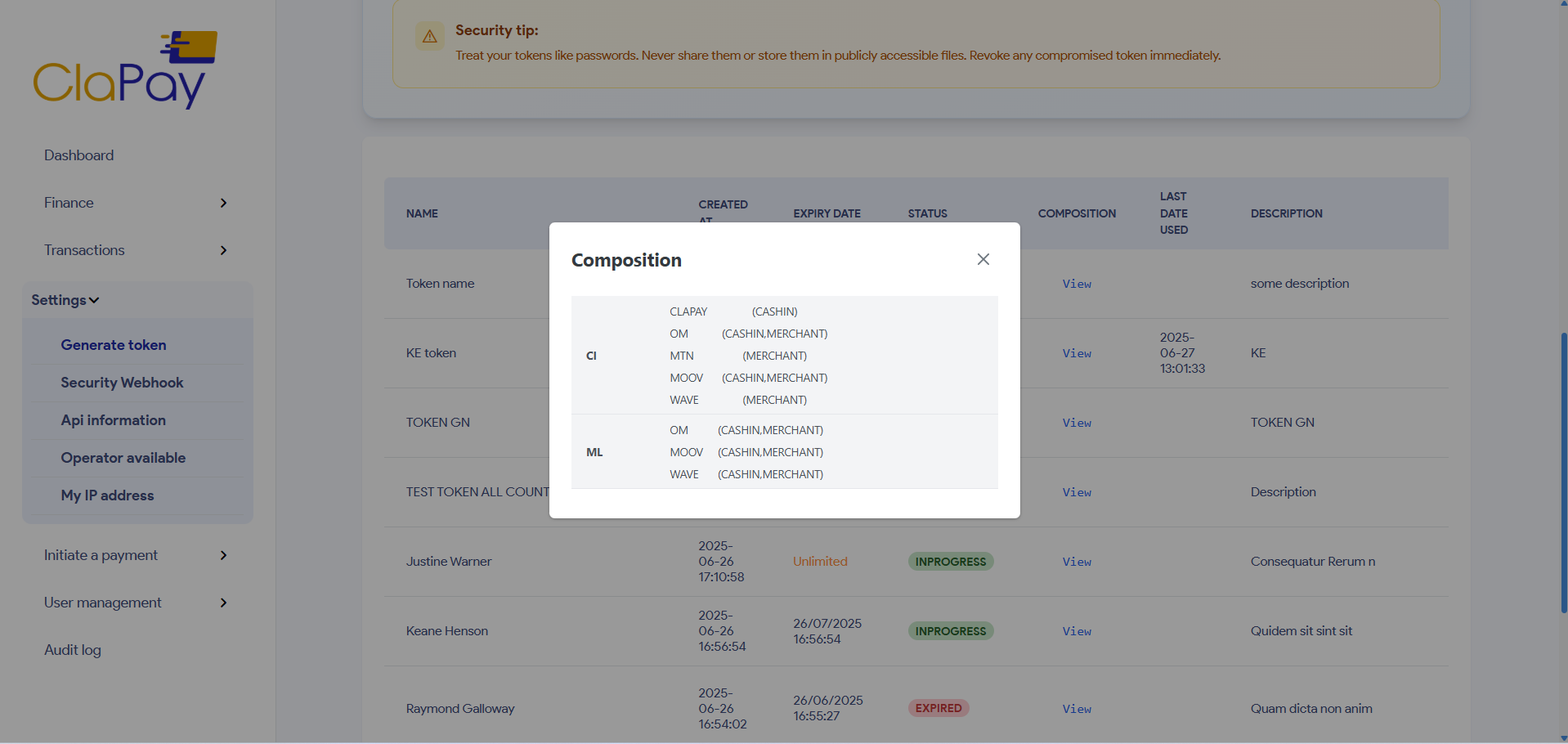1568x744 pixels.
Task: Click the Transactions expand arrow icon
Action: click(x=223, y=250)
